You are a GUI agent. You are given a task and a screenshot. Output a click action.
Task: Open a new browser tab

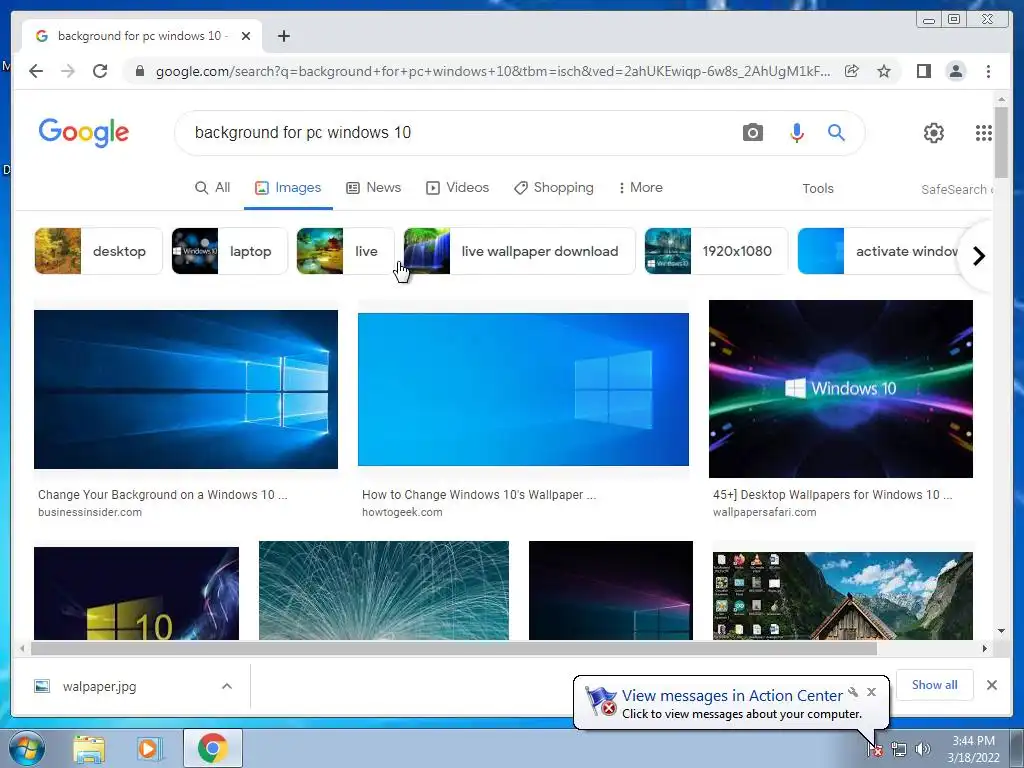283,36
